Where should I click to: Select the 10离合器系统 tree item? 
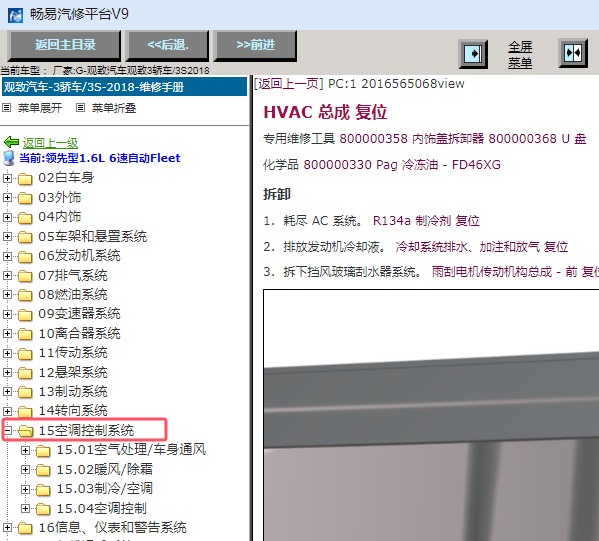tap(79, 334)
